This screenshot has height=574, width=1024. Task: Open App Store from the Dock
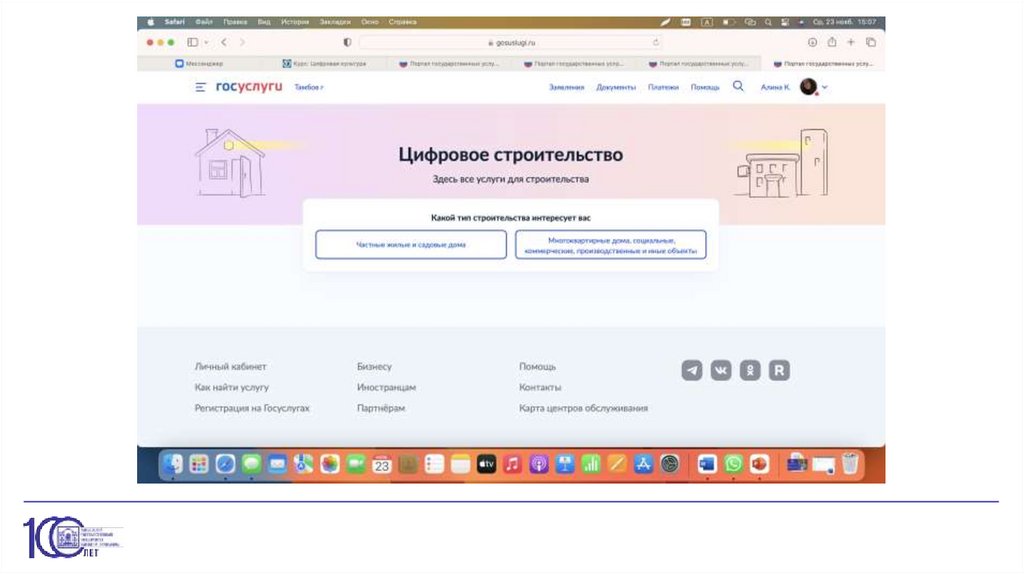643,464
